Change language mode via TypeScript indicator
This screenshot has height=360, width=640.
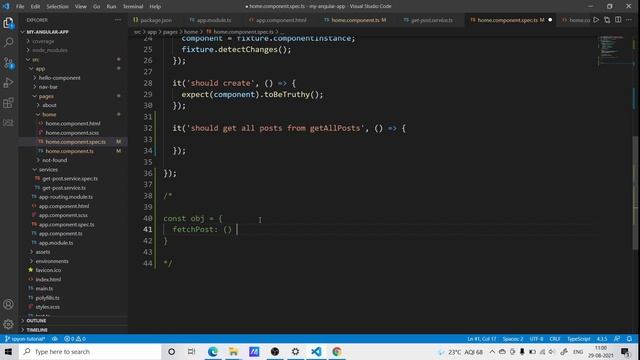point(579,339)
